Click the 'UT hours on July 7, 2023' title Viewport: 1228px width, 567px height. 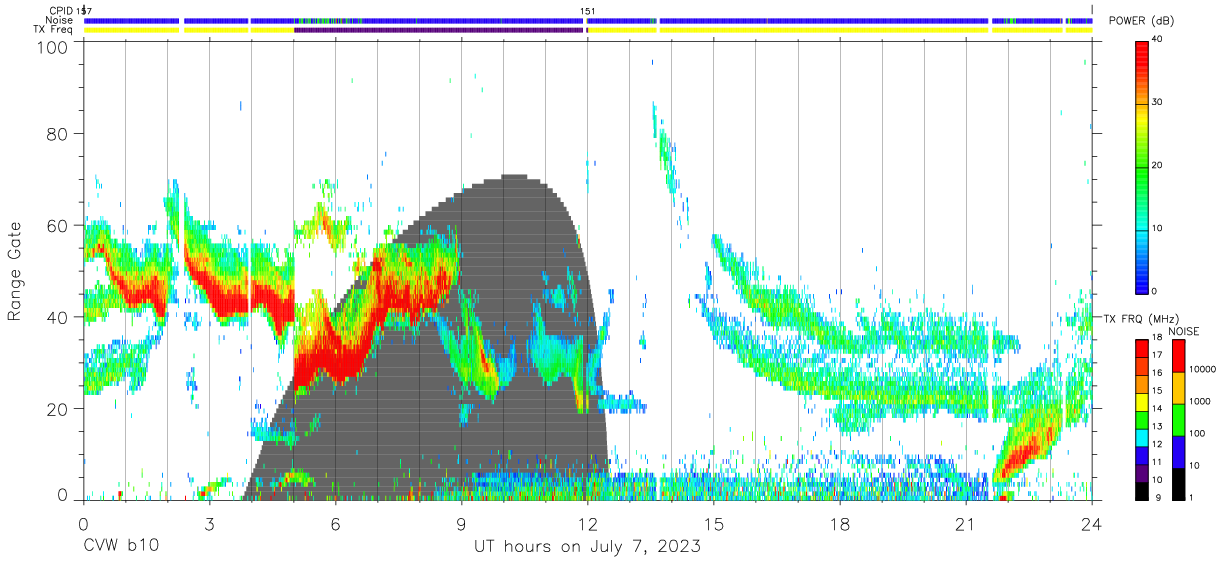[x=588, y=547]
